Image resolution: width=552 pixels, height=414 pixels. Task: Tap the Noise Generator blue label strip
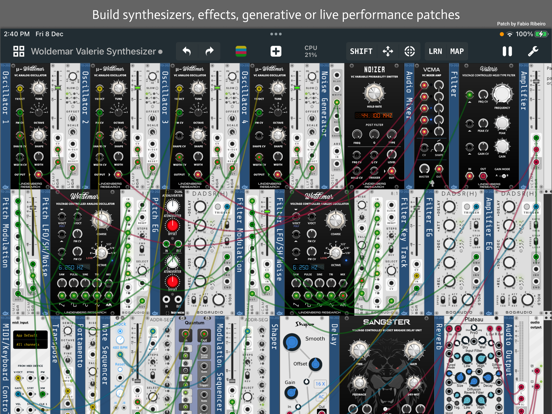(325, 126)
